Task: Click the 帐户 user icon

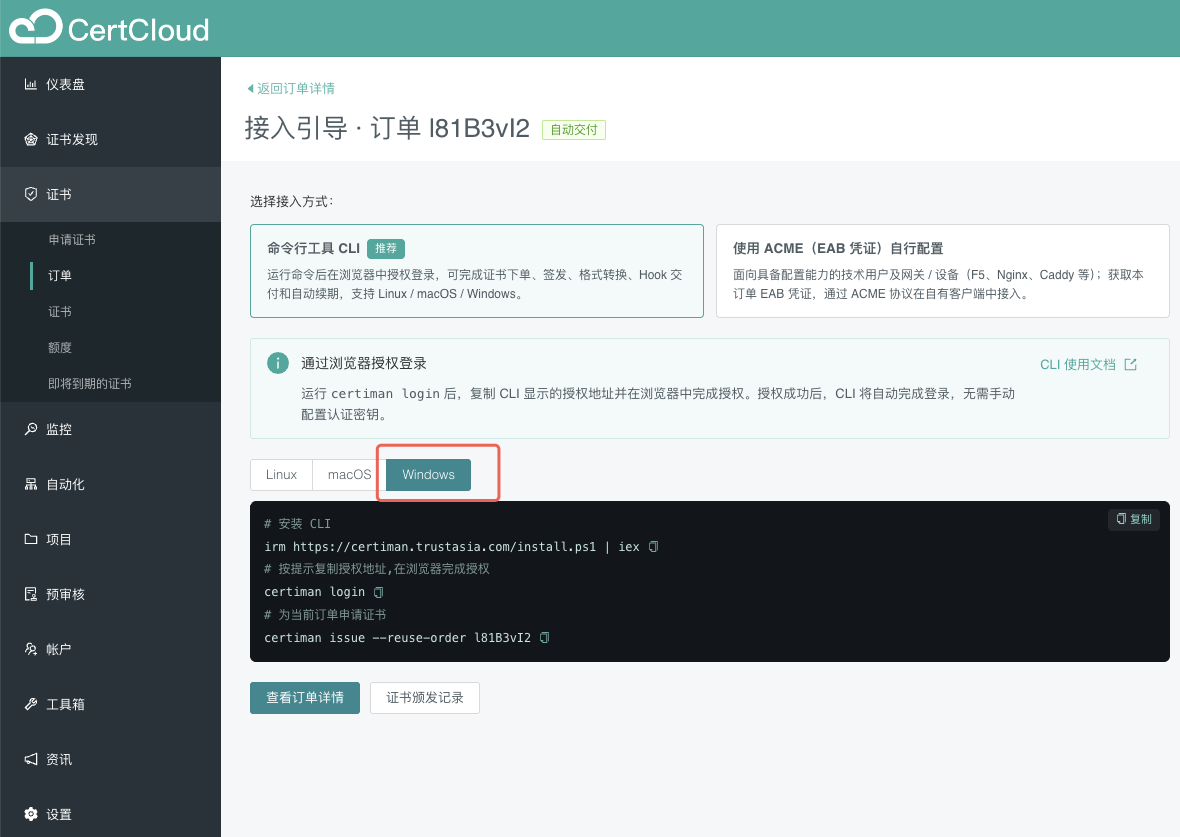Action: tap(31, 649)
